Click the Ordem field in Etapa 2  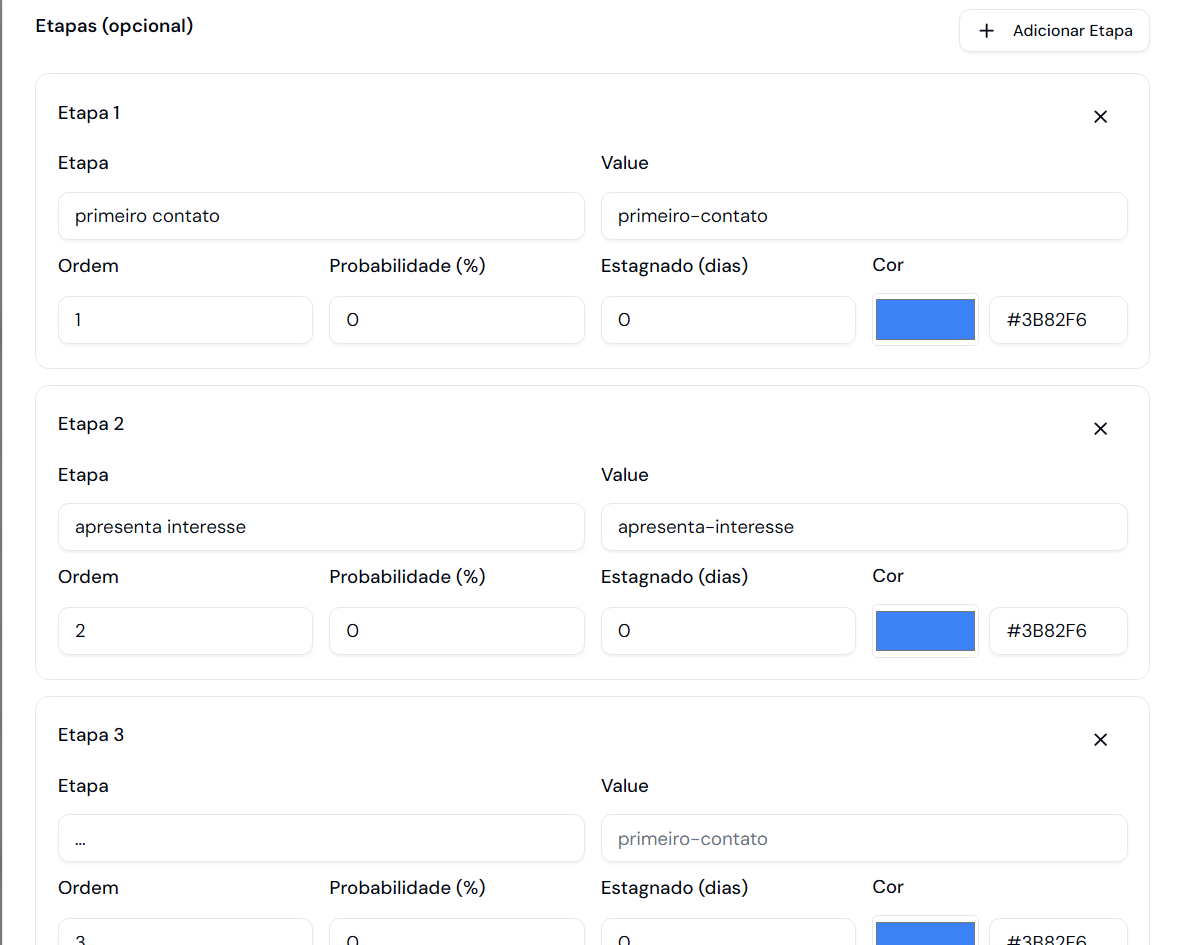[185, 631]
